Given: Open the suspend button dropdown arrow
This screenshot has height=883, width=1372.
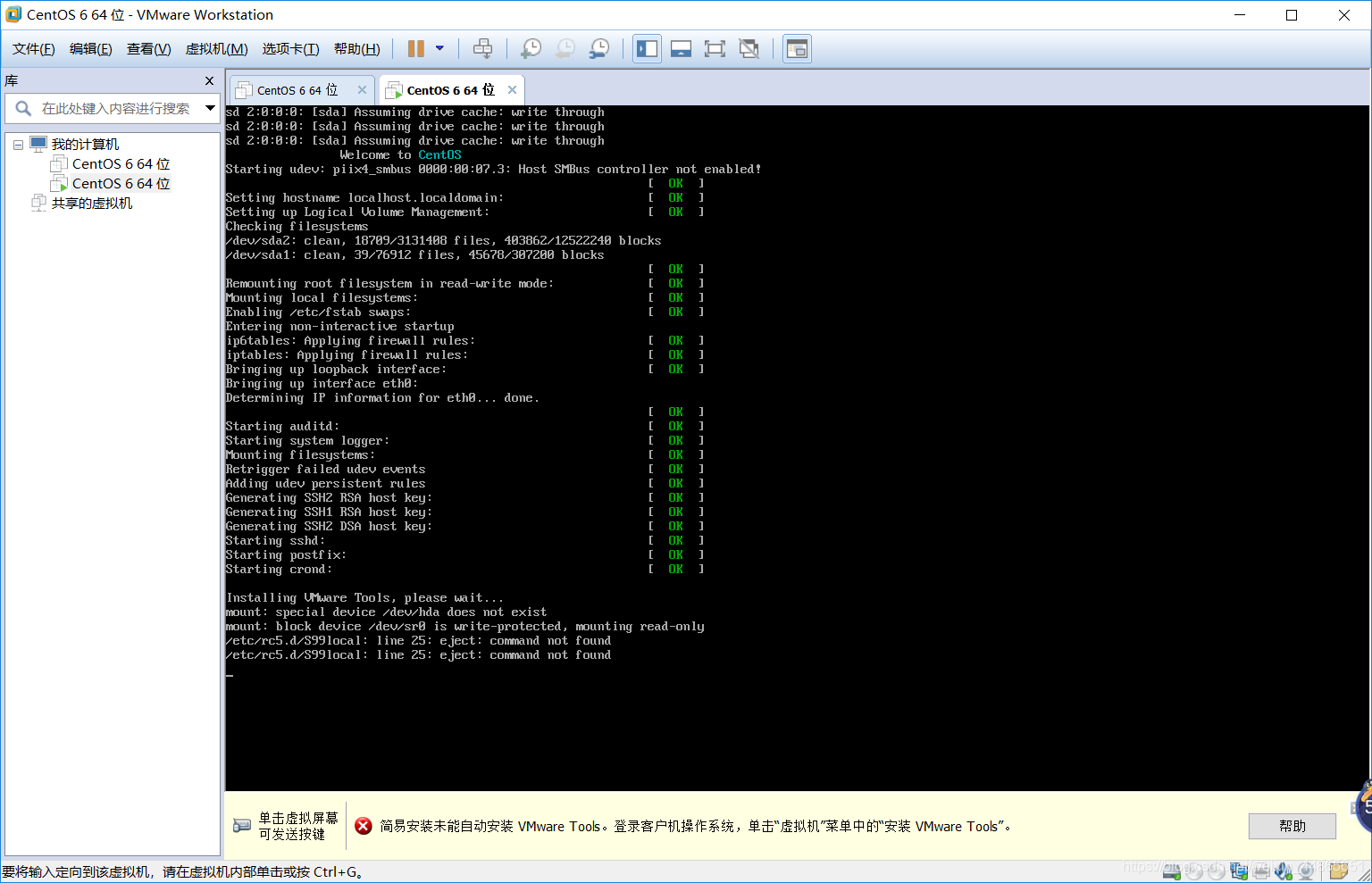Looking at the screenshot, I should tap(439, 48).
